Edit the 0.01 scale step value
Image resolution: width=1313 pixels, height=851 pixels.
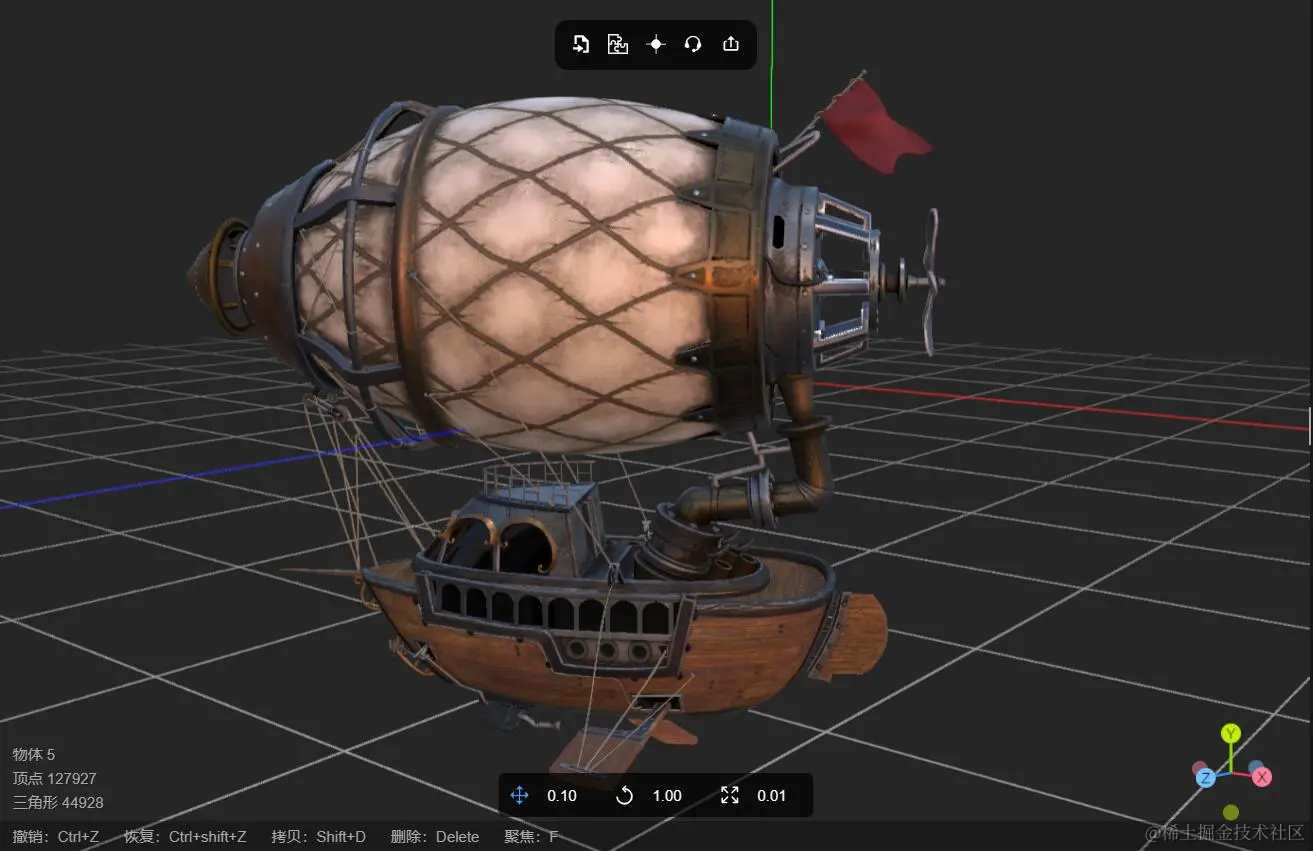point(772,796)
